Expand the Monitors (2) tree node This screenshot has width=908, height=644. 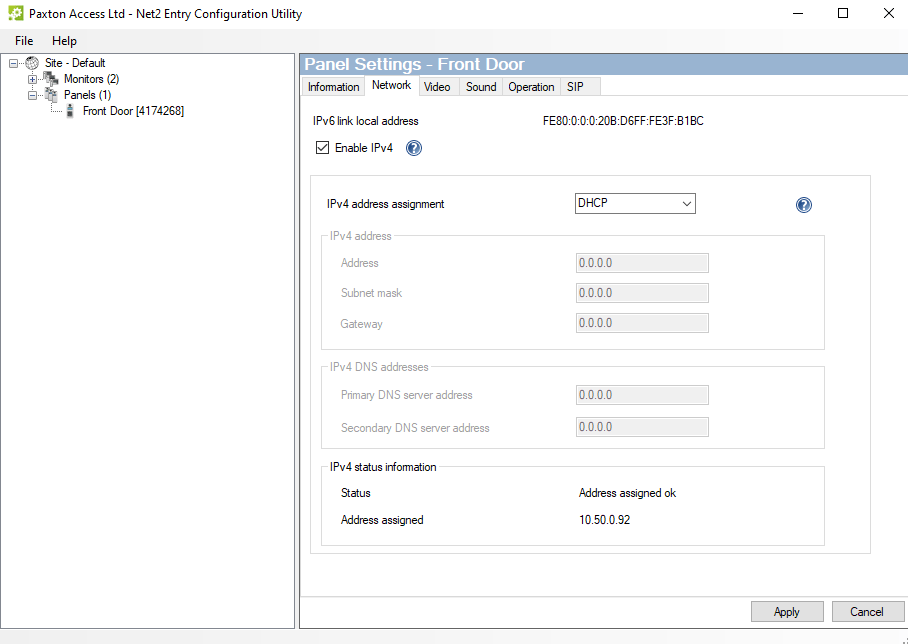pos(32,79)
